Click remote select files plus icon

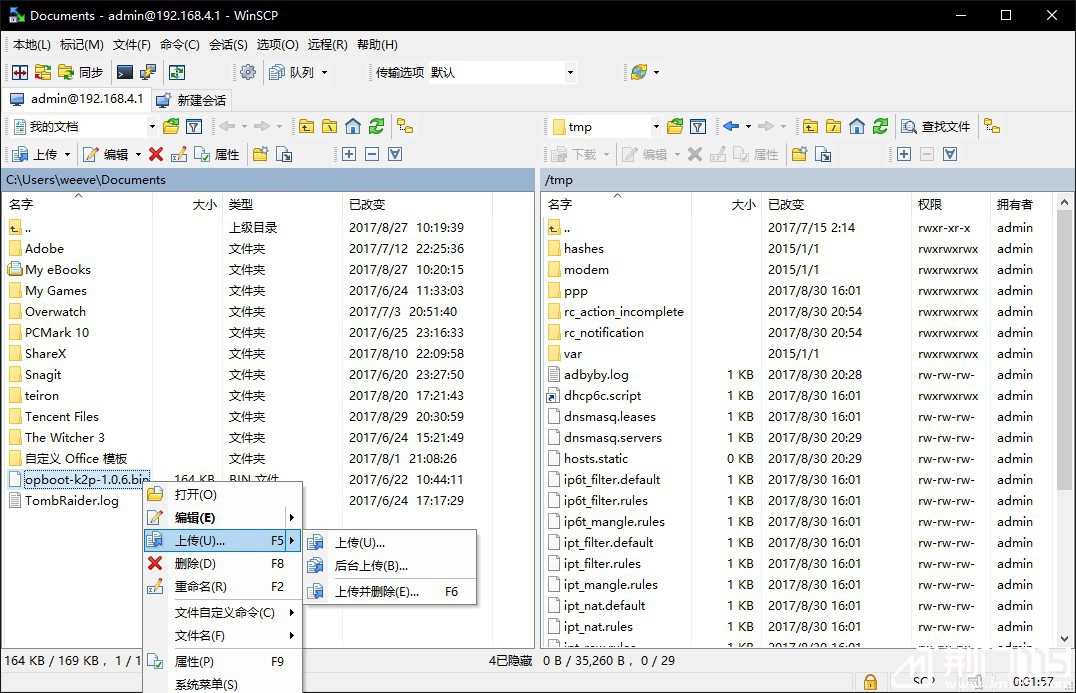point(904,154)
